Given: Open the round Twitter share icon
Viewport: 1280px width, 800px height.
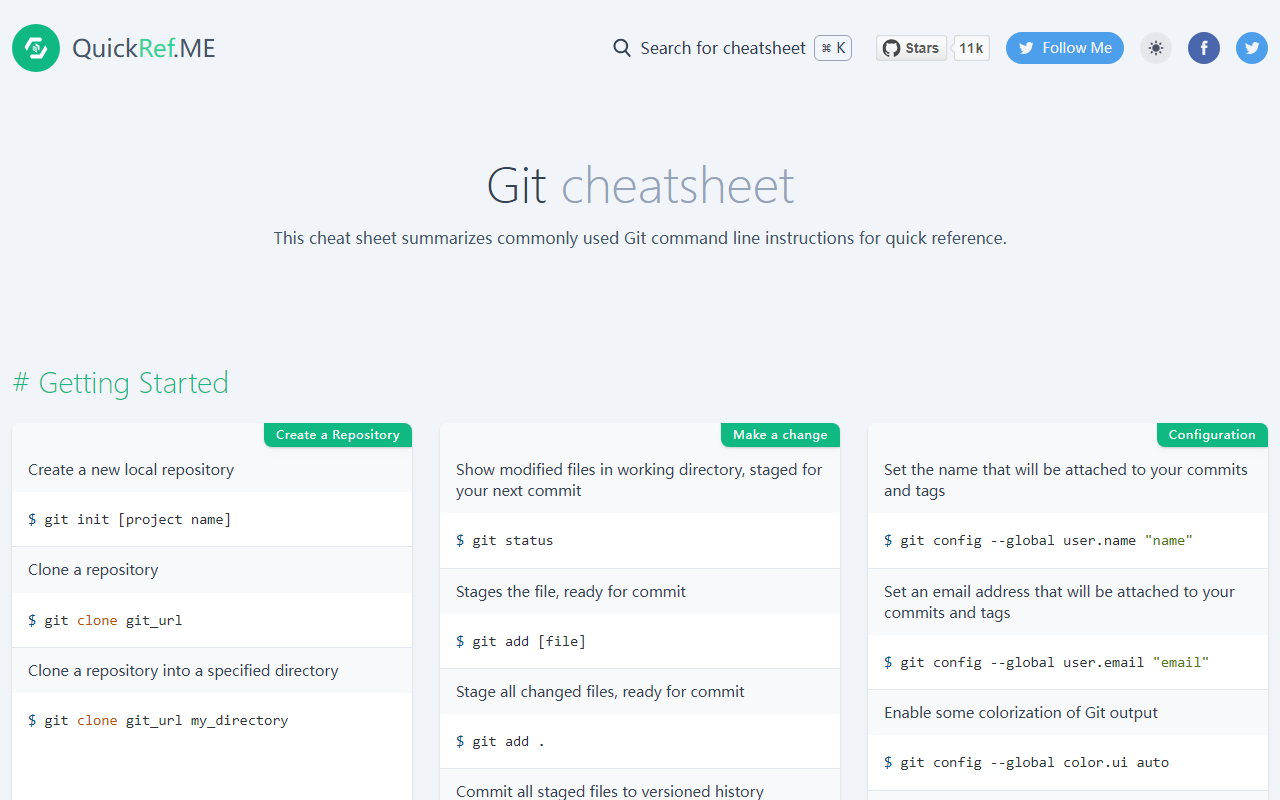Looking at the screenshot, I should [1252, 48].
